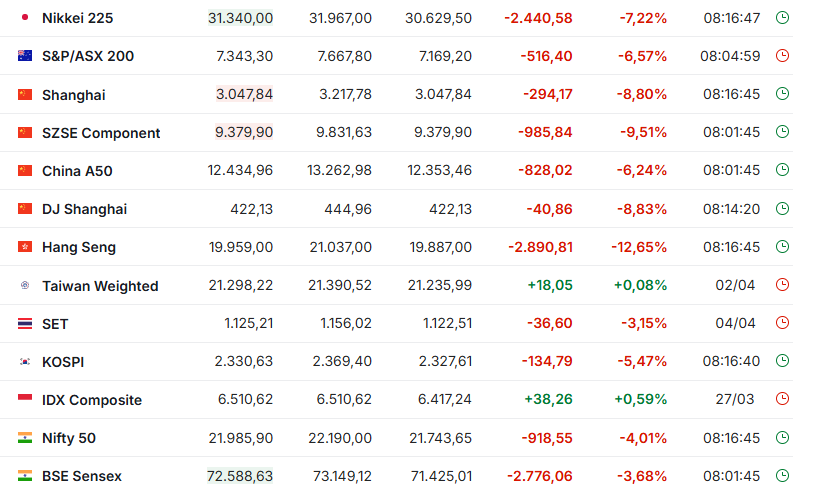818x486 pixels.
Task: Go to SZSE Component index details
Action: tap(101, 133)
